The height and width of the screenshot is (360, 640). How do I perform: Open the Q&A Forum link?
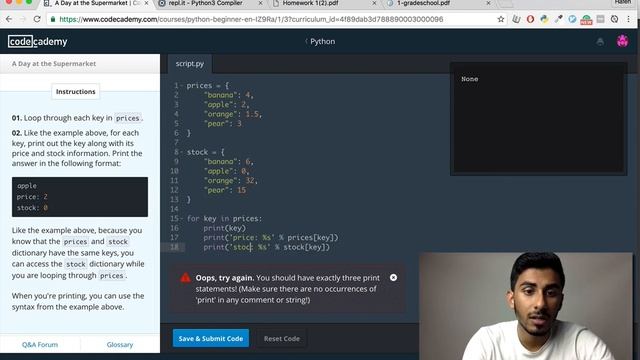40,344
